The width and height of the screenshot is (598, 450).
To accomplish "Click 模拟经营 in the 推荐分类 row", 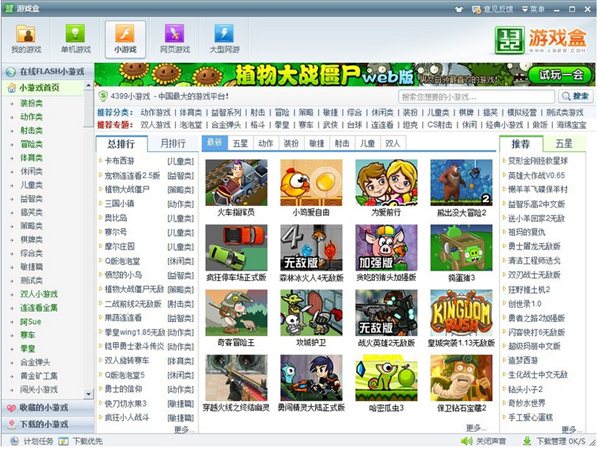I will tap(522, 112).
